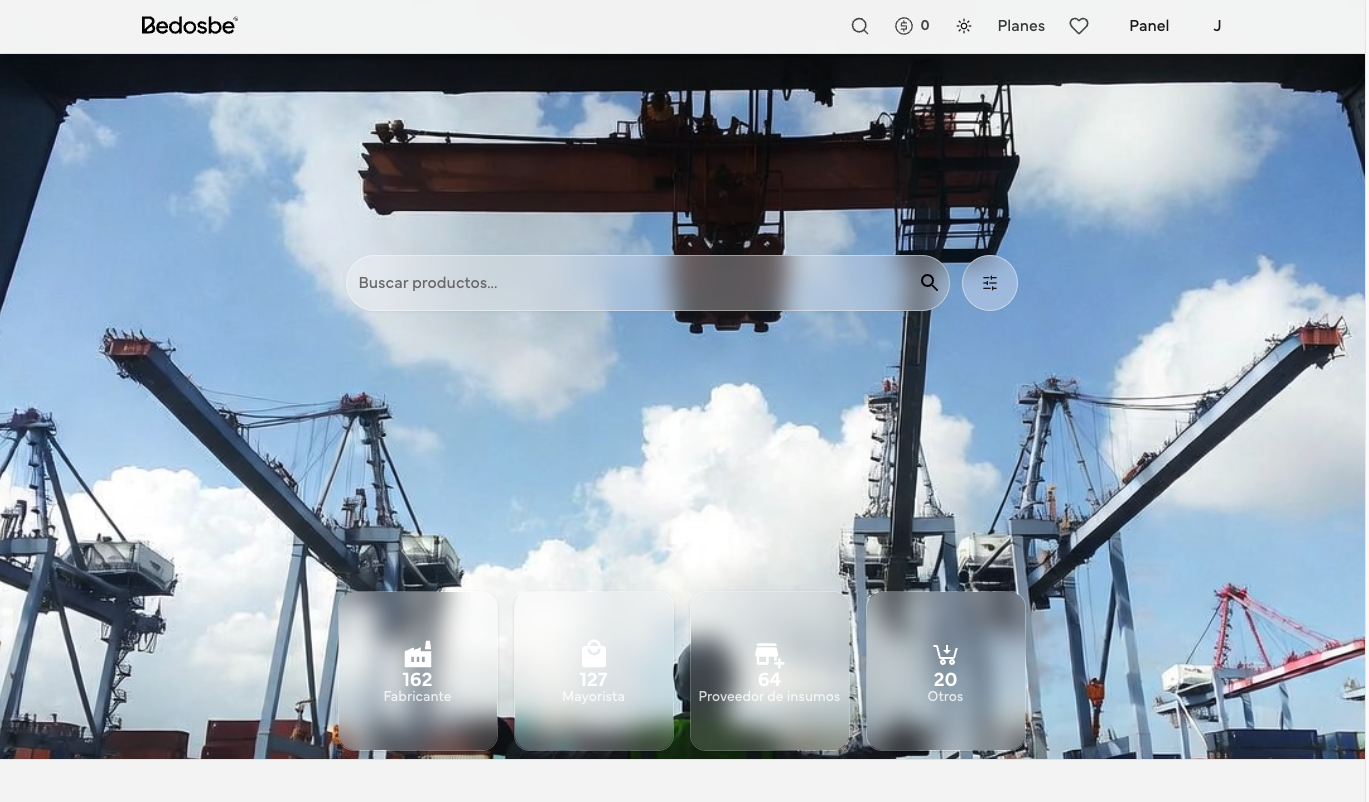Click the Bedosbe logo
Screen dimensions: 1369x802
[x=189, y=26]
